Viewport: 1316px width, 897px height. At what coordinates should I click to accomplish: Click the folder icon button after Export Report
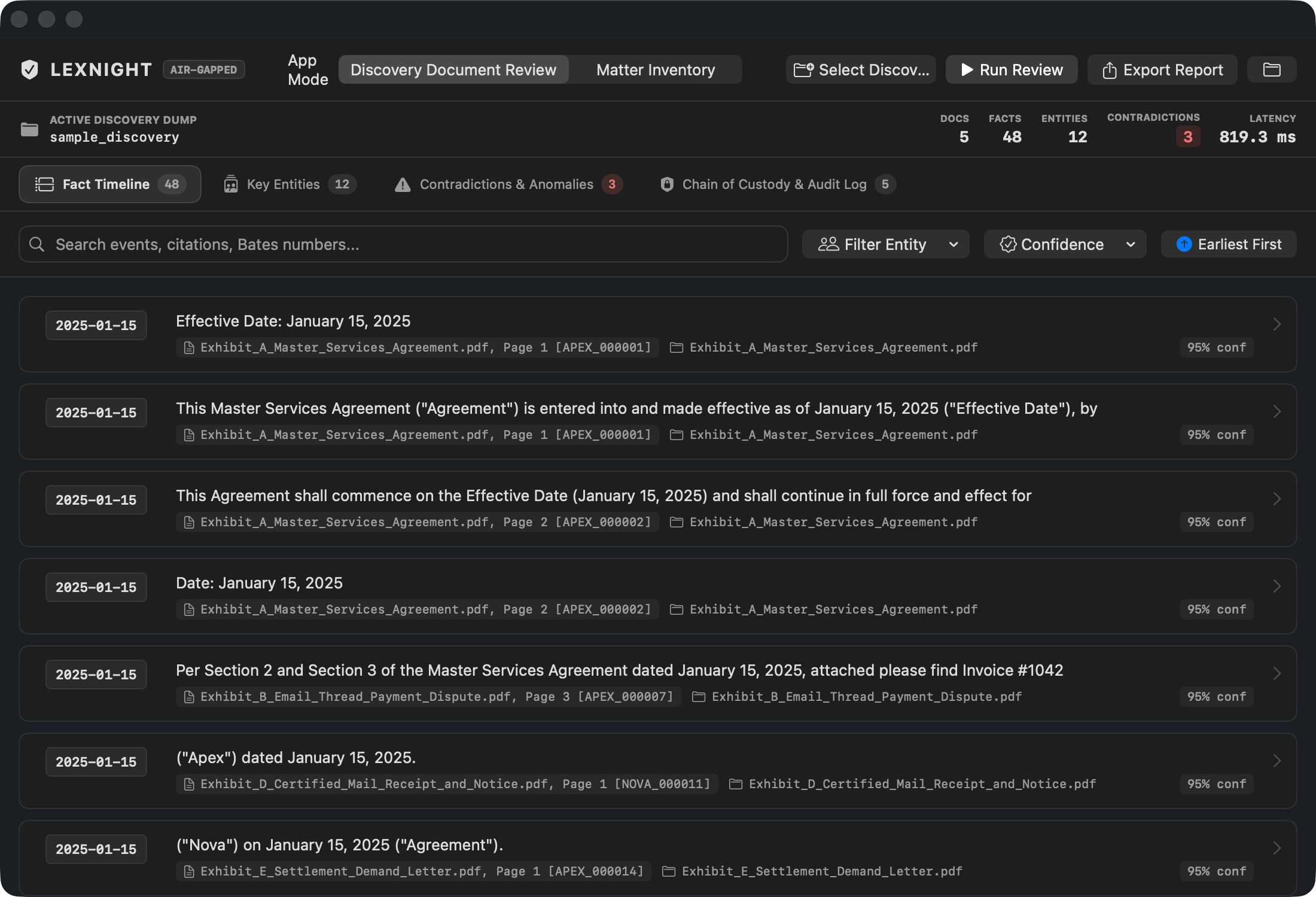(x=1272, y=70)
